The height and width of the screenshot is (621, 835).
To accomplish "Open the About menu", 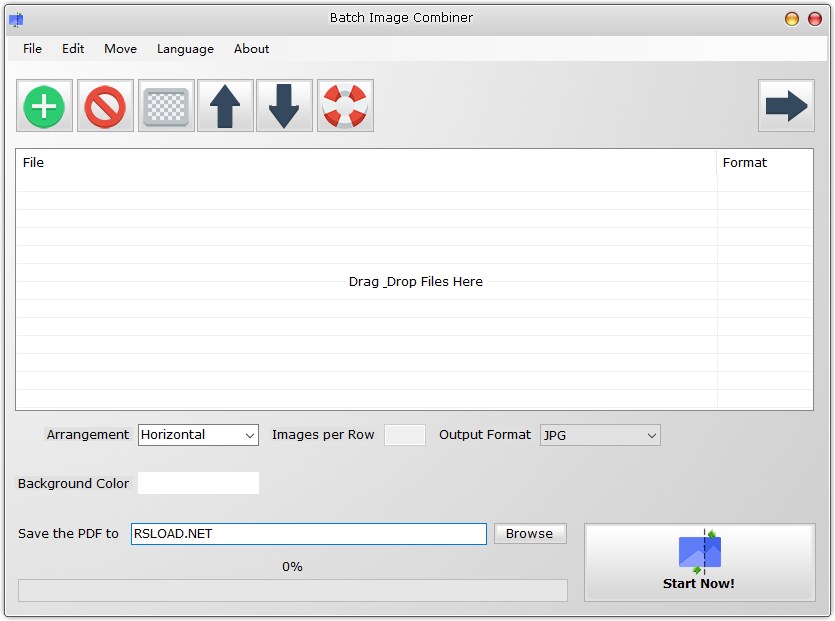I will pos(250,48).
